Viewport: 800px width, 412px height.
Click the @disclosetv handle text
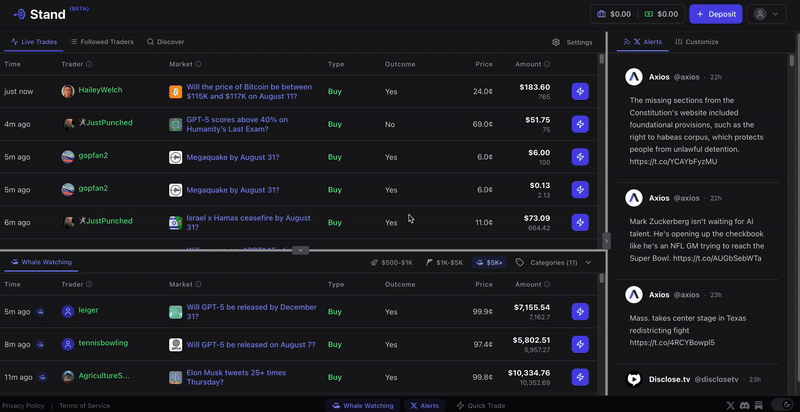716,379
